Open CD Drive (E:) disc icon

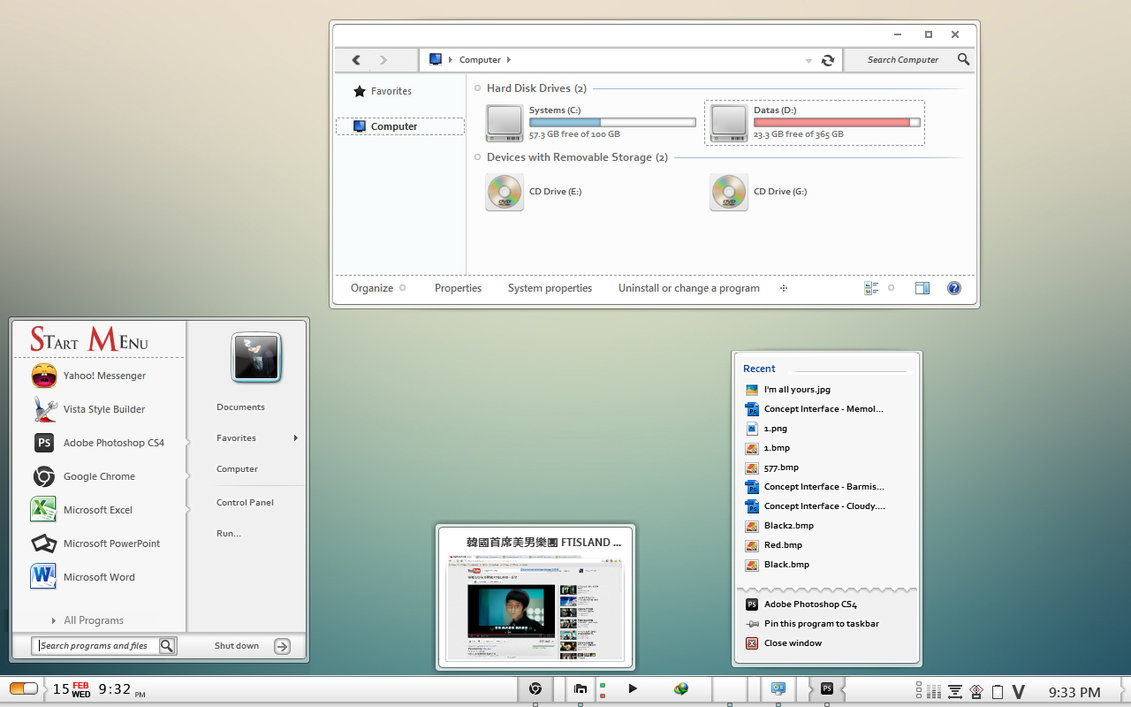[505, 192]
